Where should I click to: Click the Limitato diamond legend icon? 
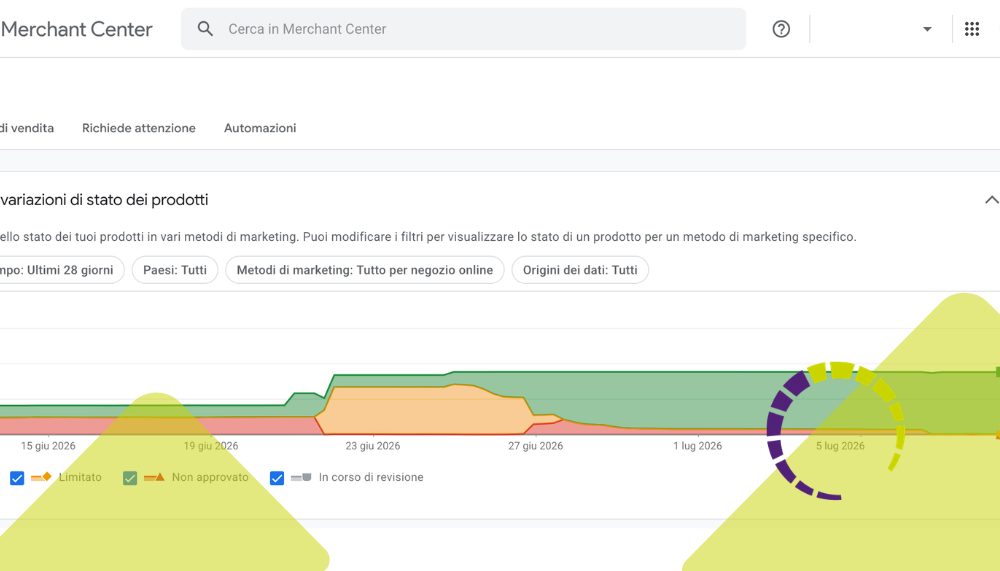click(x=41, y=477)
